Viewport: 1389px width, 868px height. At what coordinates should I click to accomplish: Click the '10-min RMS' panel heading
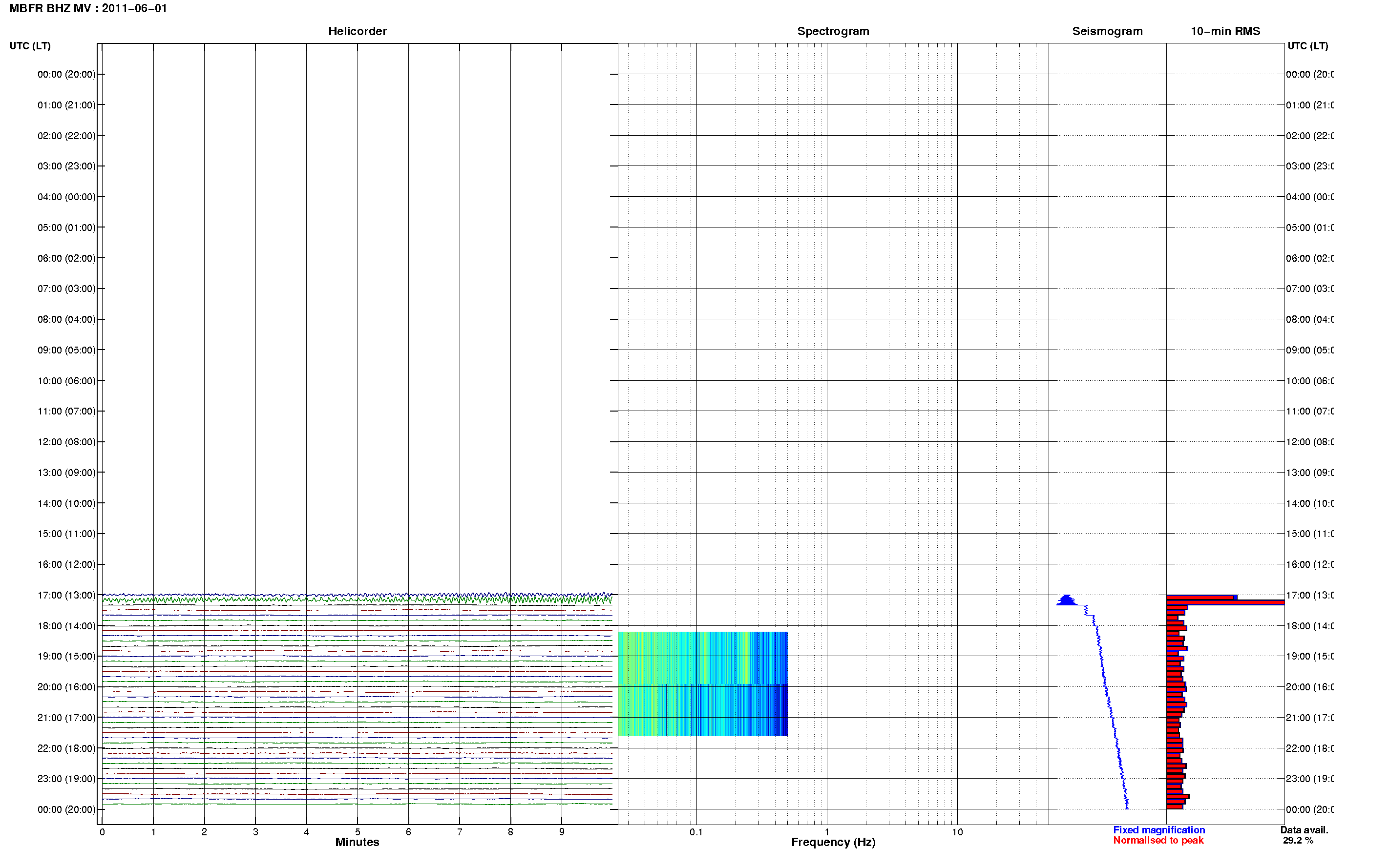[1225, 31]
